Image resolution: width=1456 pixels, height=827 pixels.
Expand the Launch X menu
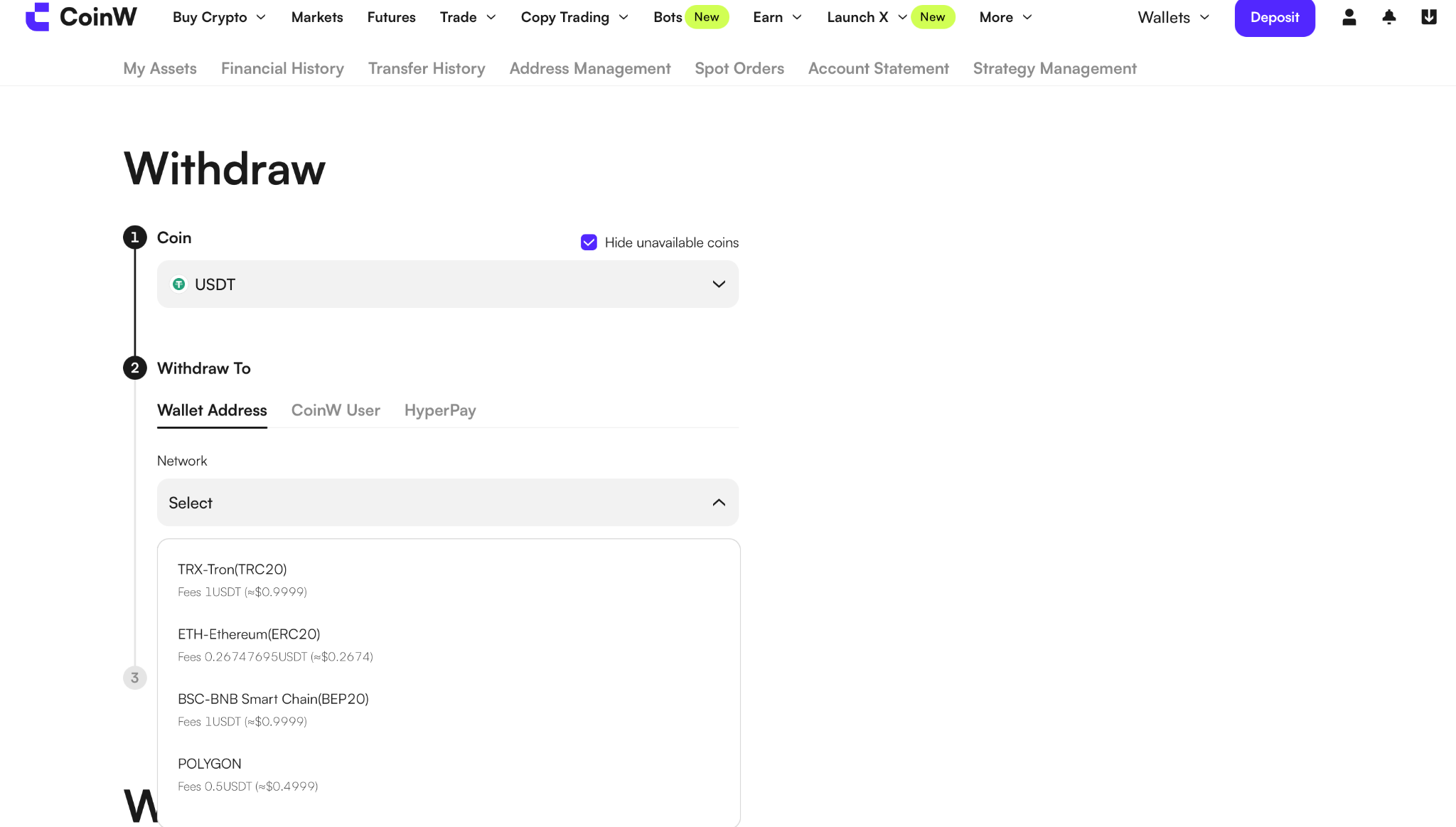point(866,17)
